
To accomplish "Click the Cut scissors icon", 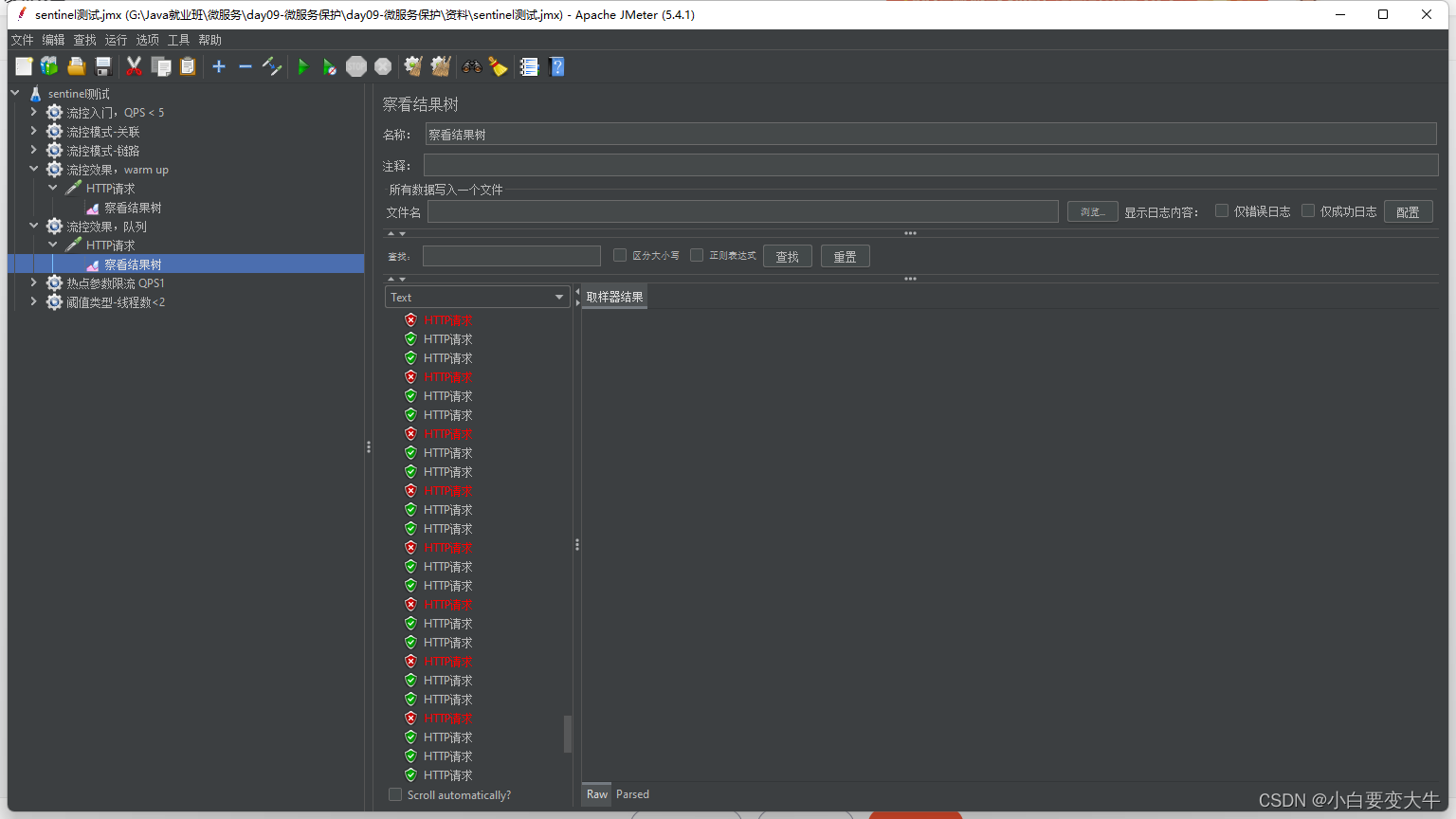I will pos(134,66).
